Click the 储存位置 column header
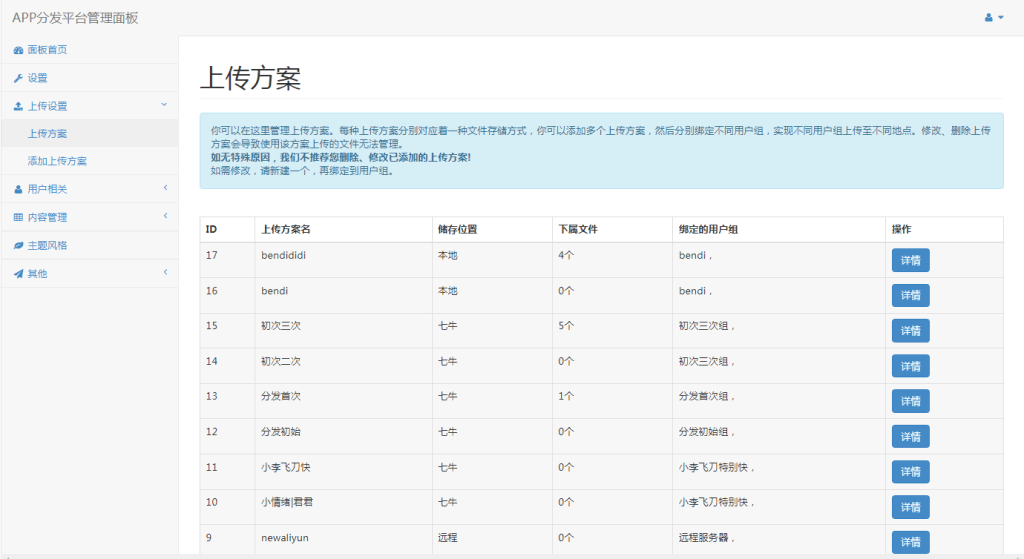 tap(457, 229)
